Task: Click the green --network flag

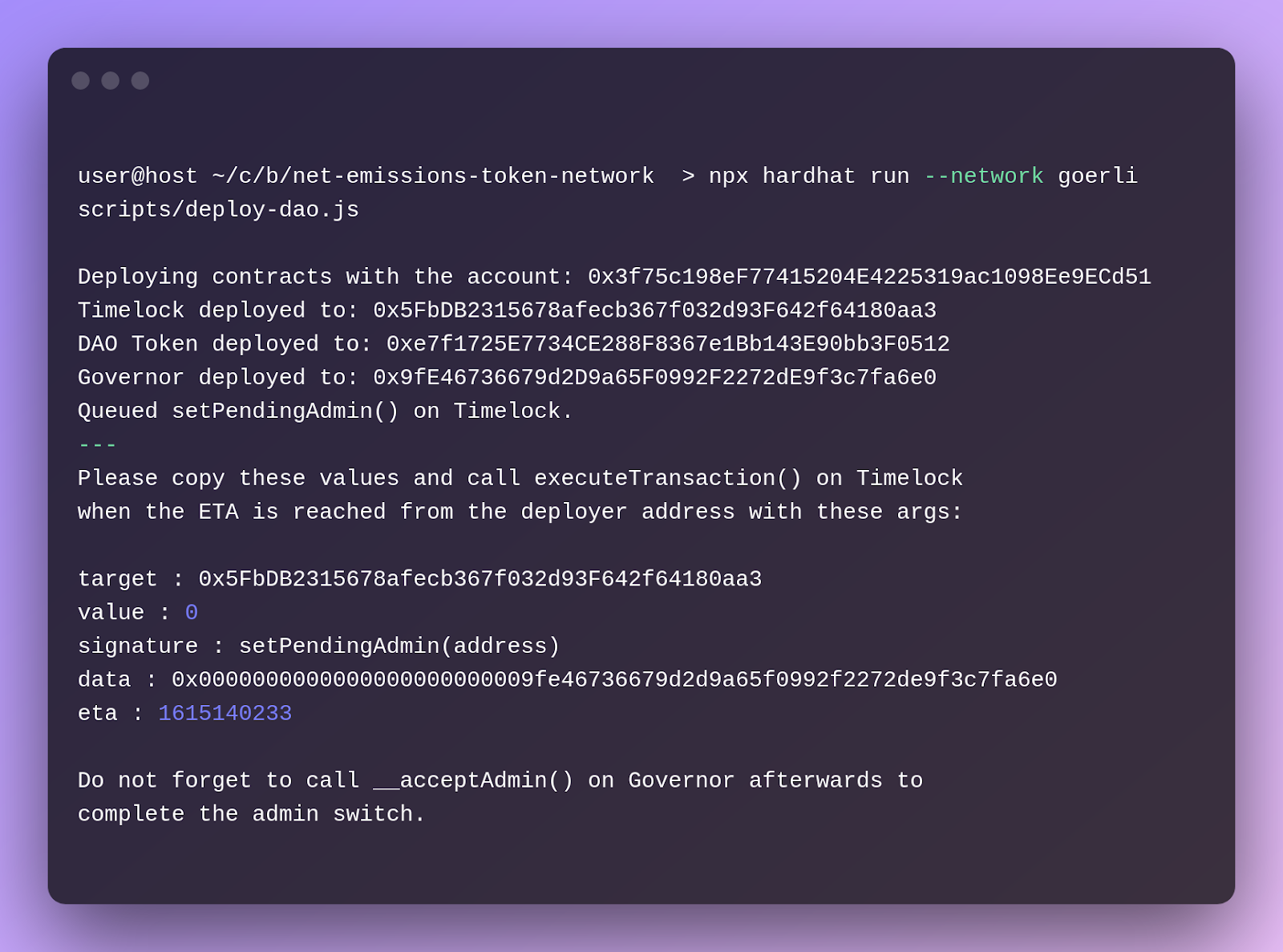Action: pyautogui.click(x=984, y=176)
